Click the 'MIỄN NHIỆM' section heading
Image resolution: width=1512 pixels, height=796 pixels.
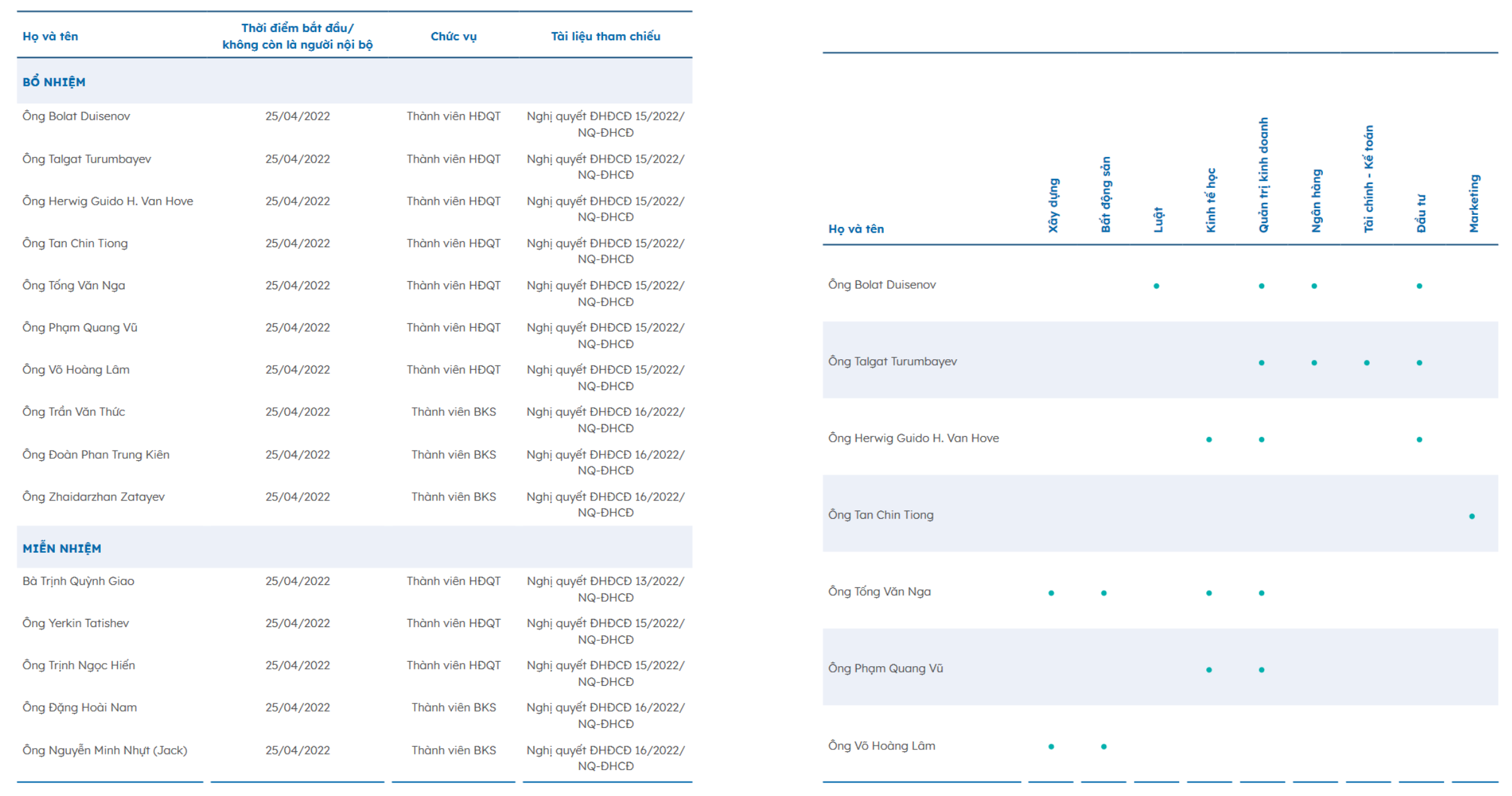coord(62,548)
